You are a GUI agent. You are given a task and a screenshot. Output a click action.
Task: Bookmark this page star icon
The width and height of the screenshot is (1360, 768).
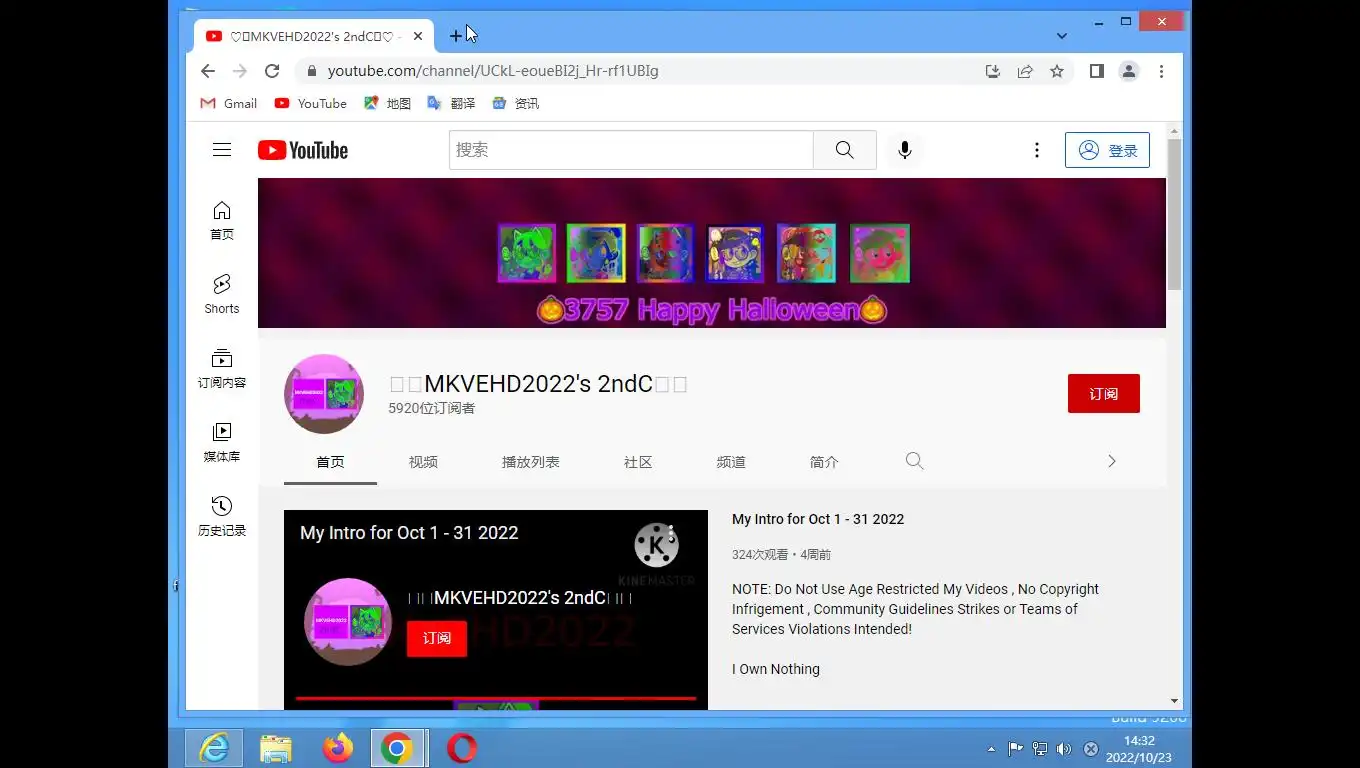tap(1057, 71)
